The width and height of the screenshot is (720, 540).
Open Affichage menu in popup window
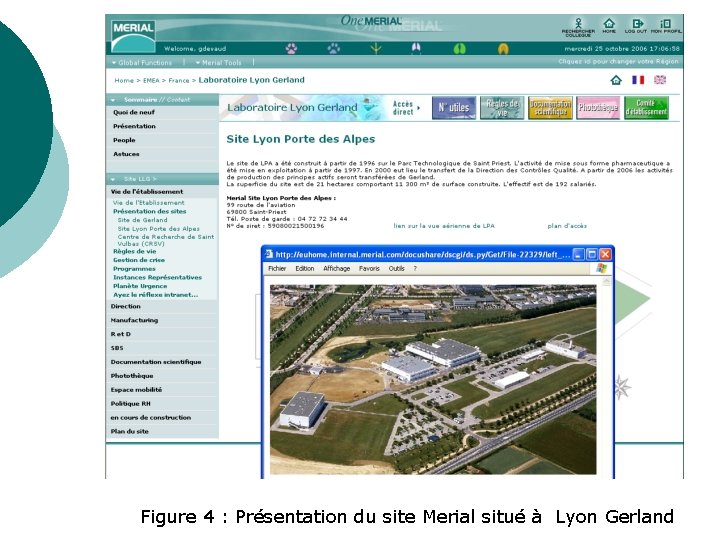[337, 269]
